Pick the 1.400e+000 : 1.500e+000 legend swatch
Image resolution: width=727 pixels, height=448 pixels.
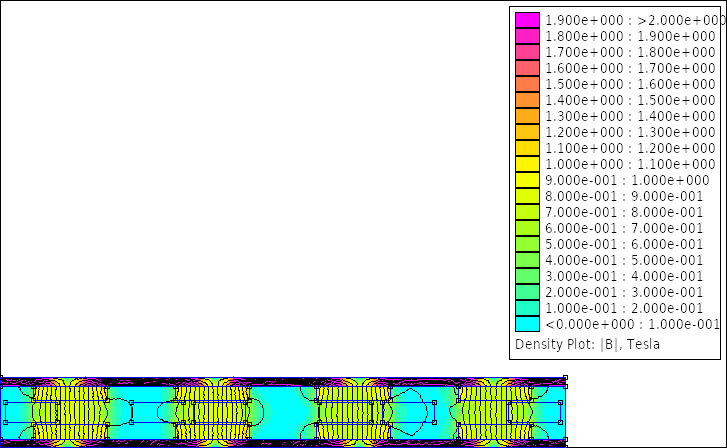point(527,100)
